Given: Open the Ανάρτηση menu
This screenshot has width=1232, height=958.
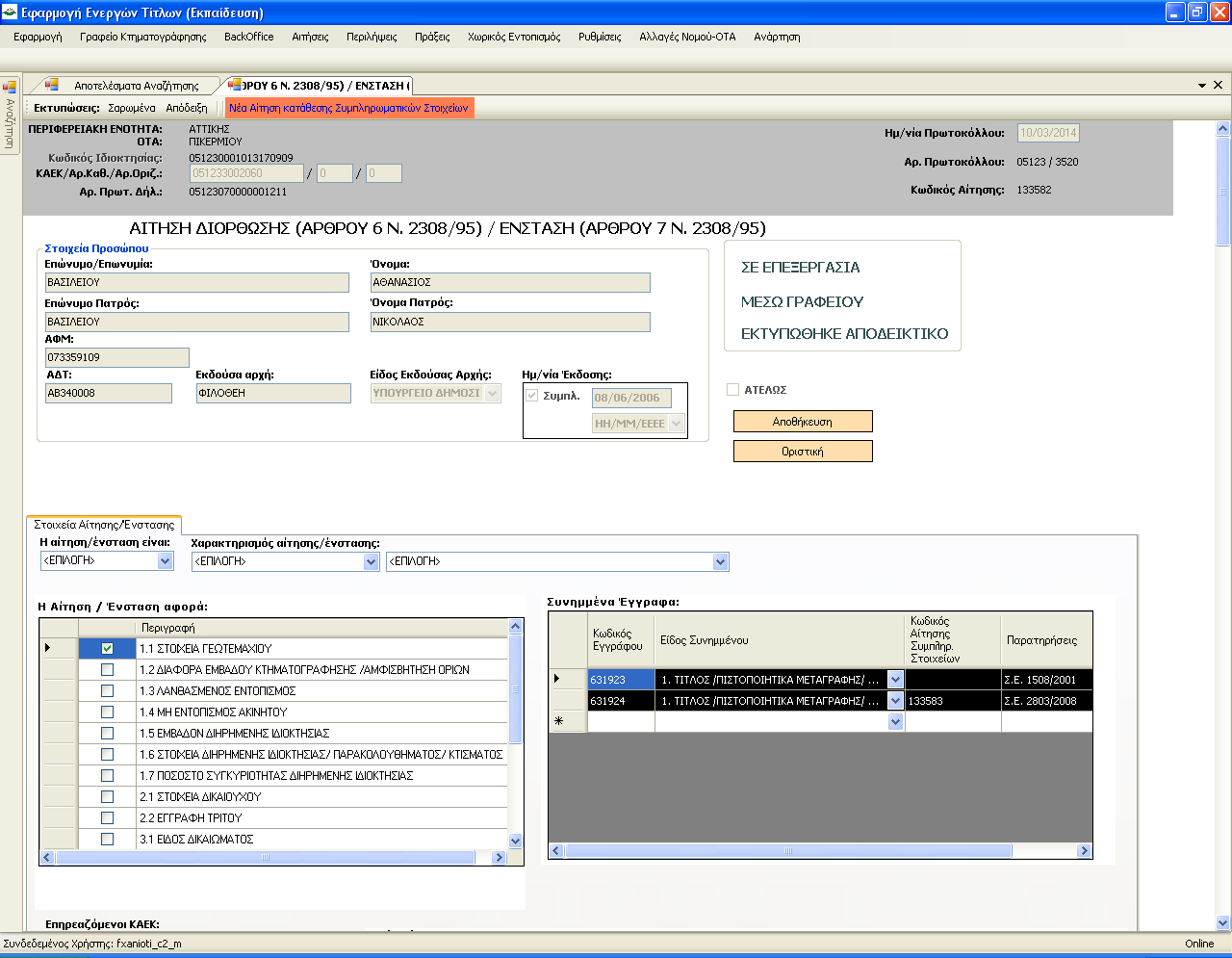Looking at the screenshot, I should click(x=777, y=37).
